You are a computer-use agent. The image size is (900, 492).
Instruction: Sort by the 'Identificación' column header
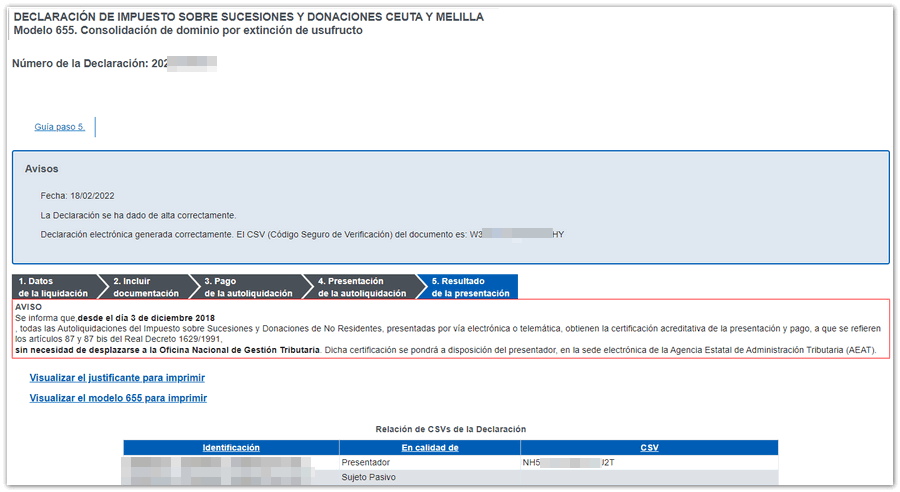tap(230, 448)
